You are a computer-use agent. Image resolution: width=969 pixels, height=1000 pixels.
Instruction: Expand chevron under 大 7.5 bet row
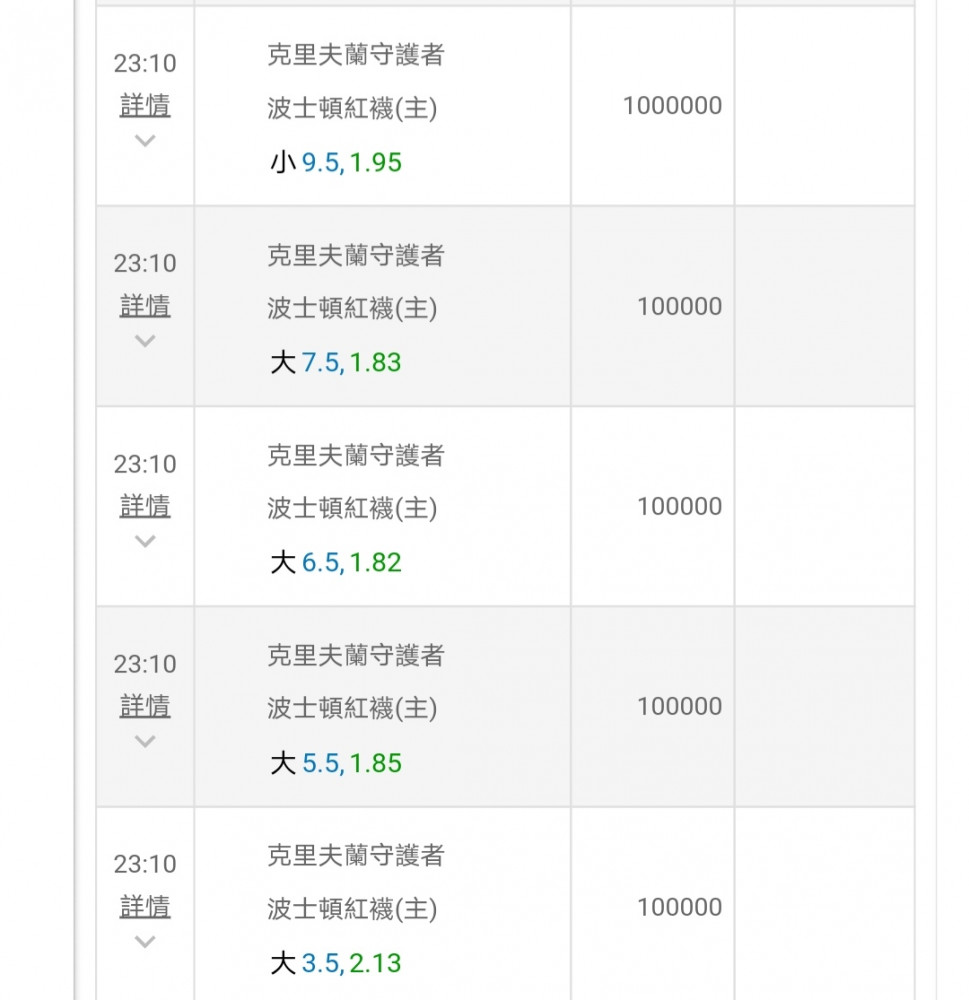145,341
